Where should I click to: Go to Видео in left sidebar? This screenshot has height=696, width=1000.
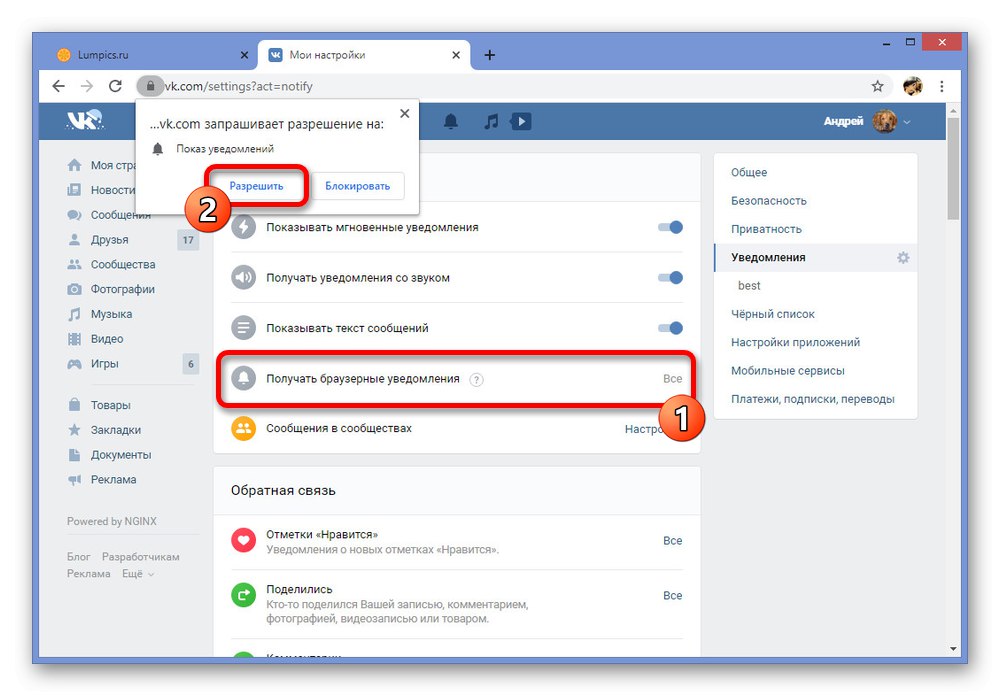107,339
